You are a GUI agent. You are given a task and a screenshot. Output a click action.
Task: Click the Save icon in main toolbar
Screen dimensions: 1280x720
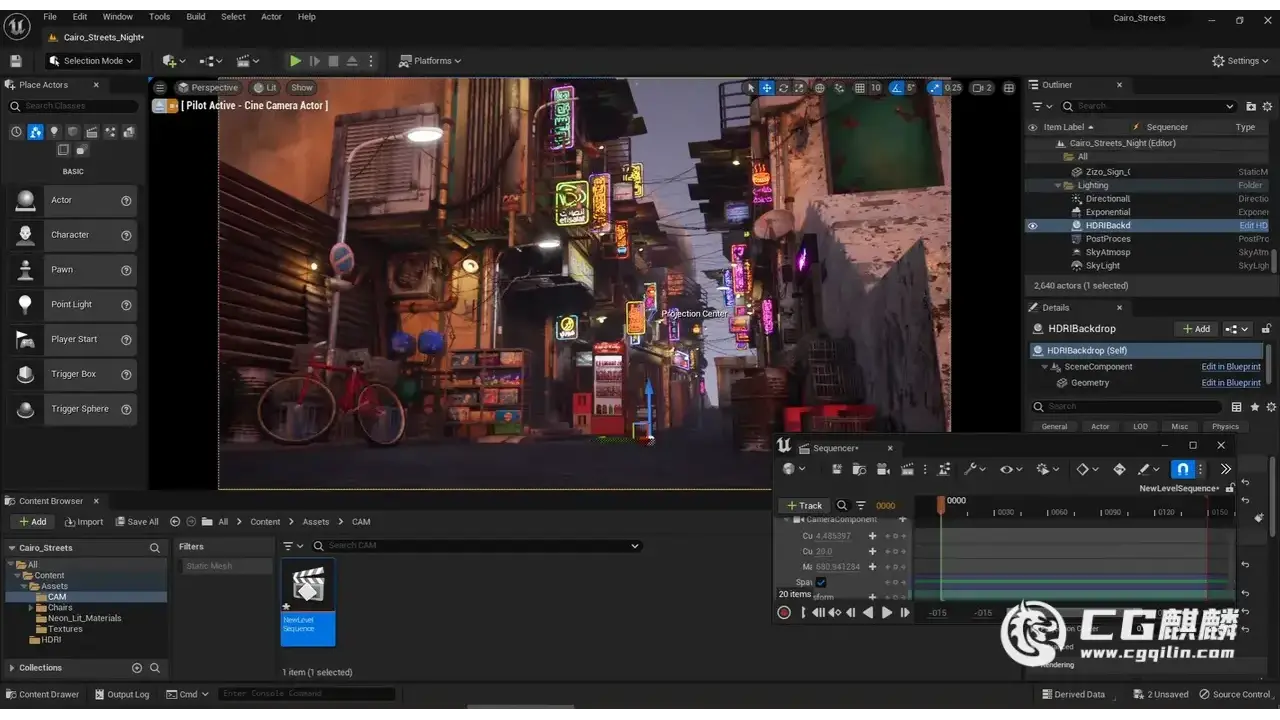[16, 61]
